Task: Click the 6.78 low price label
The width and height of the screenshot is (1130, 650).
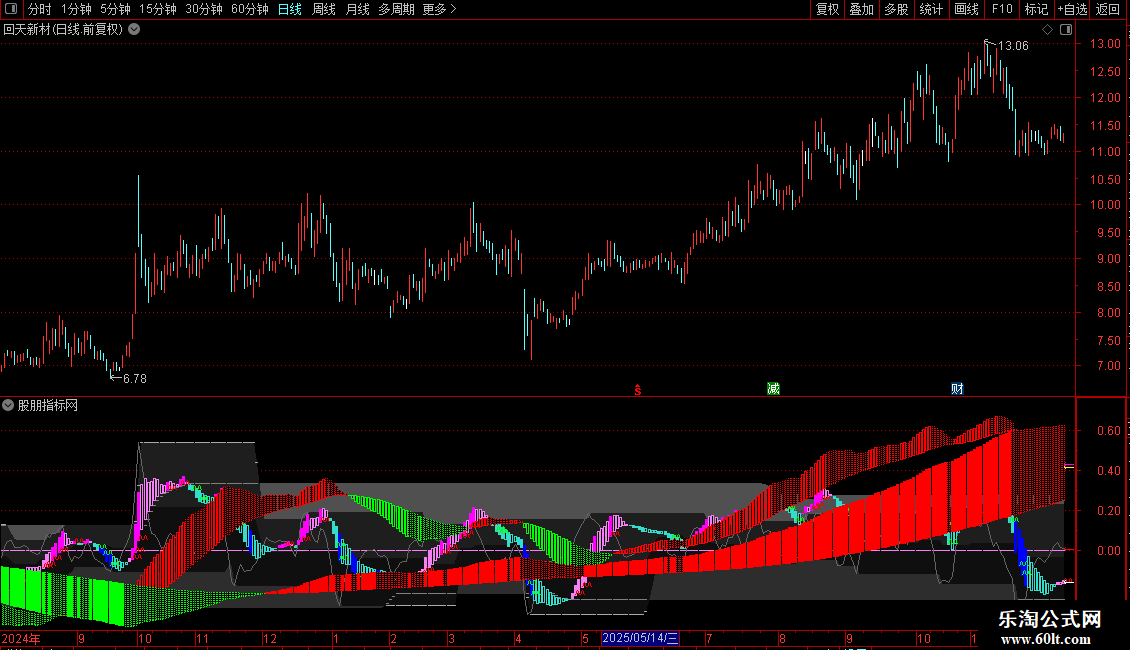Action: click(135, 378)
